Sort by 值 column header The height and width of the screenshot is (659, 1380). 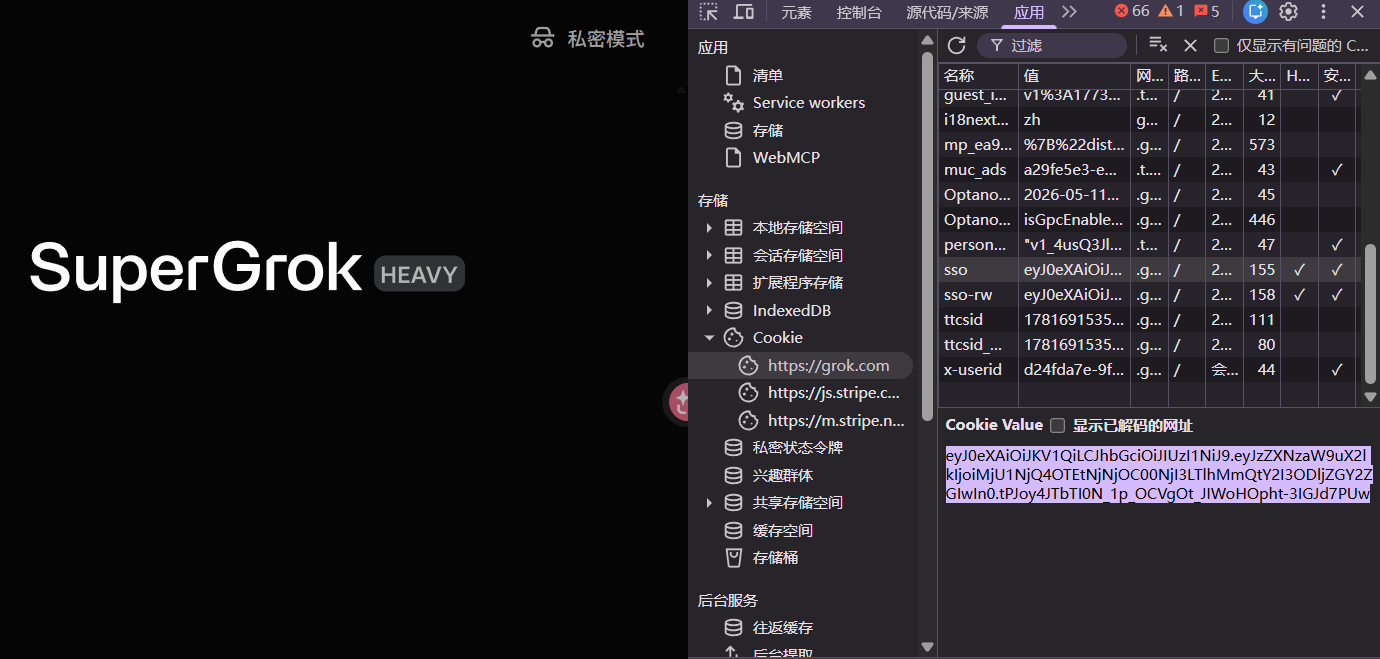tap(1074, 75)
